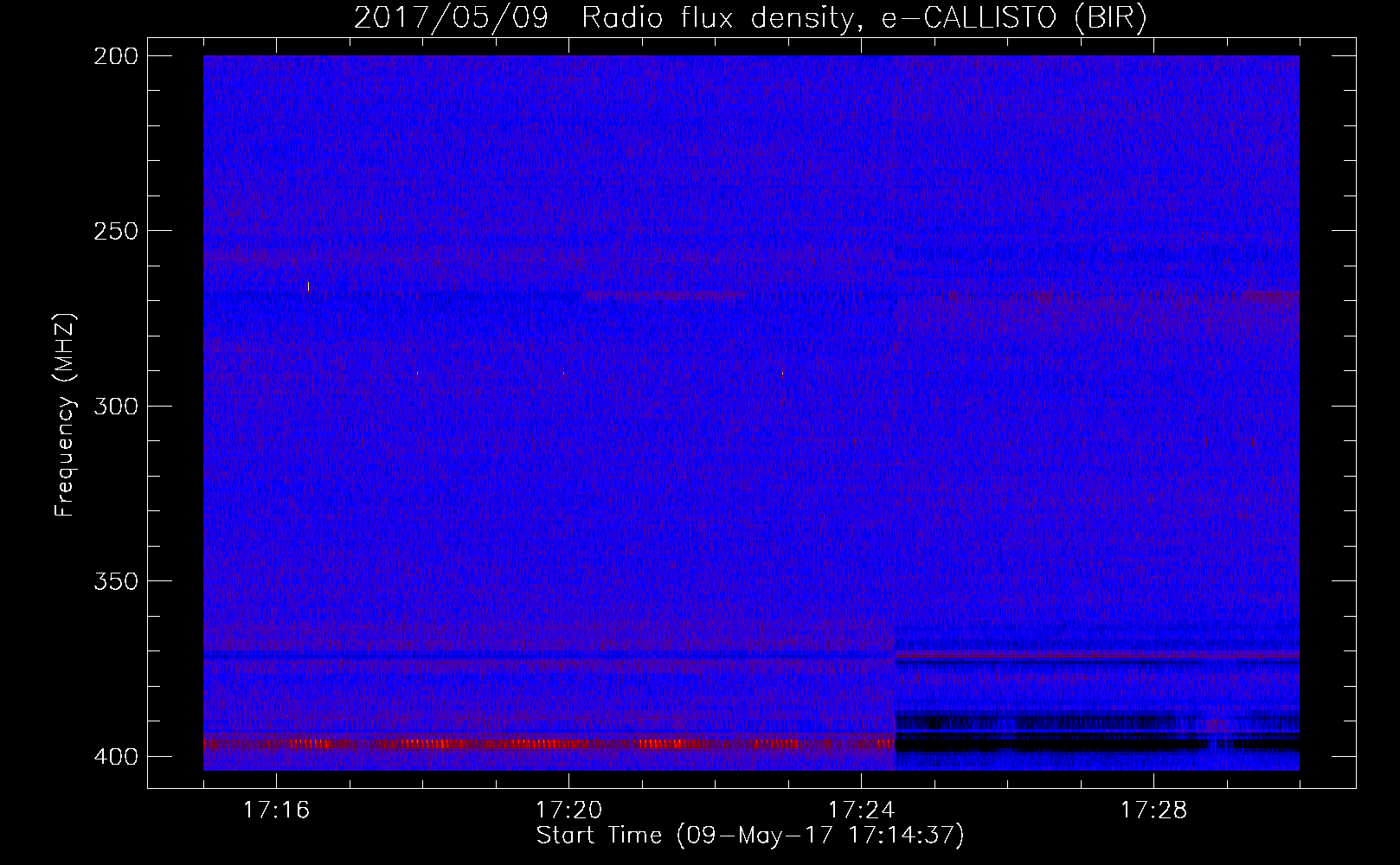Click the 300 frequency tick label
Screen dimensions: 1400x865
pyautogui.click(x=116, y=406)
